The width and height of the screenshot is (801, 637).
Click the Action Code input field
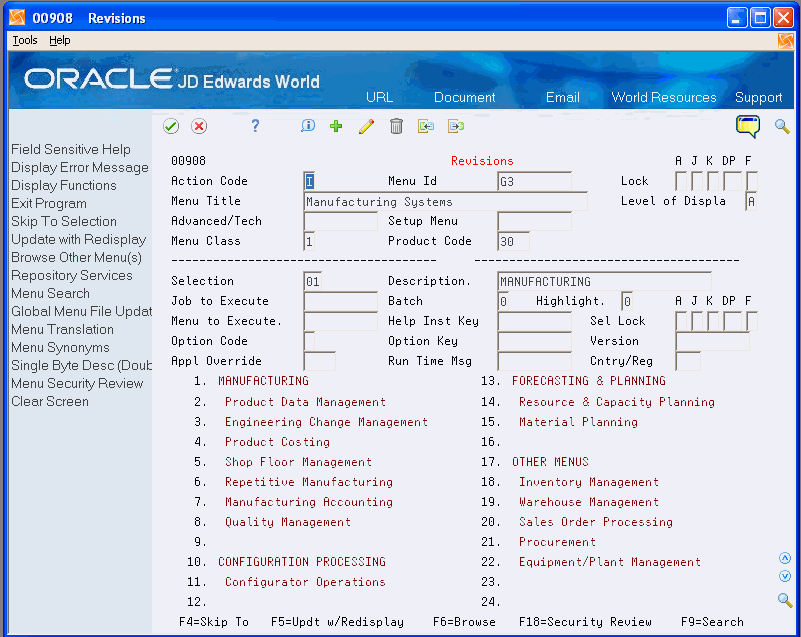(310, 181)
